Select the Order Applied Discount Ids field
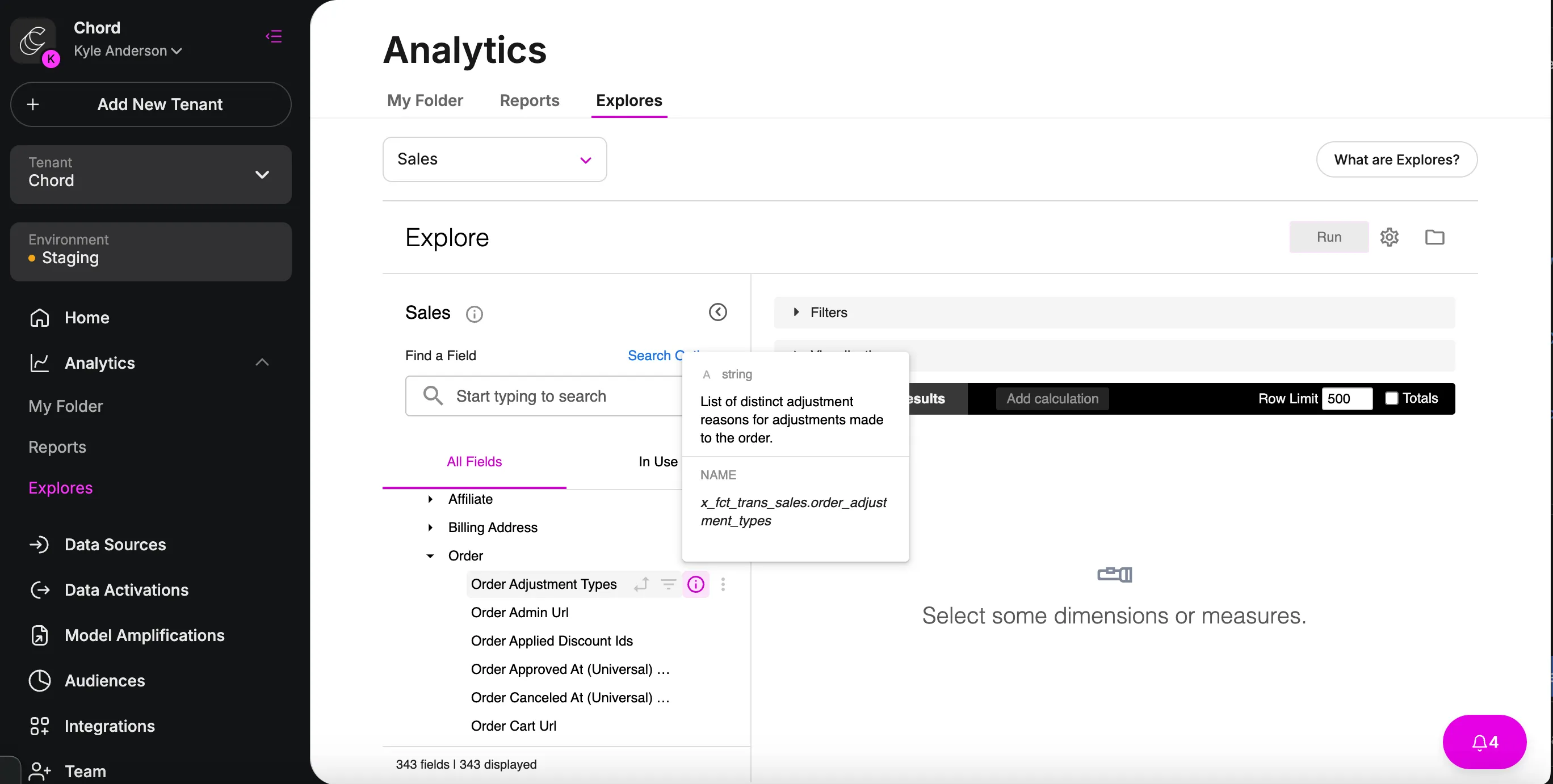Image resolution: width=1553 pixels, height=784 pixels. click(x=552, y=640)
